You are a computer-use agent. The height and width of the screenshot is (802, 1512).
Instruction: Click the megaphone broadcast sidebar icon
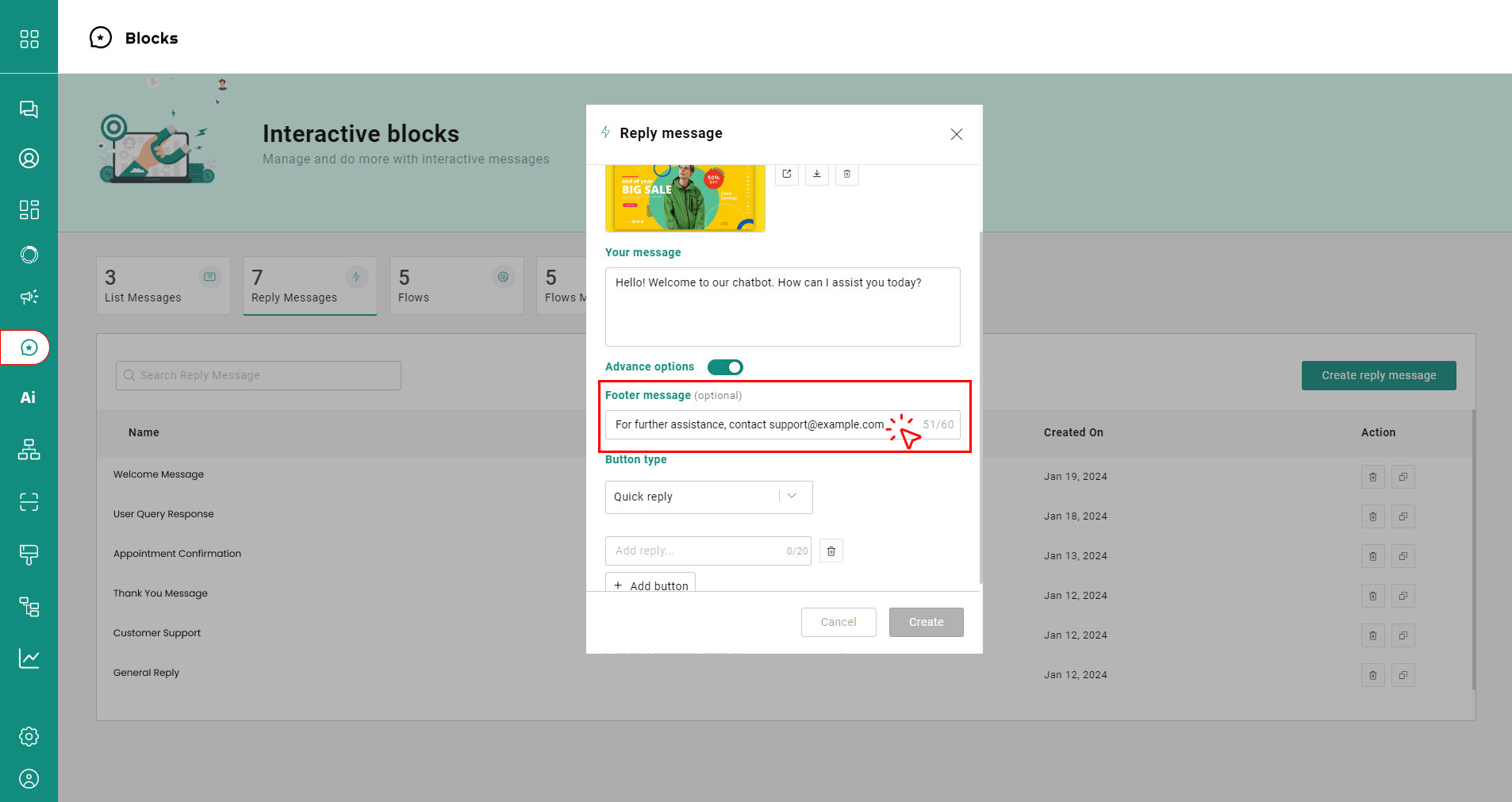(x=29, y=297)
